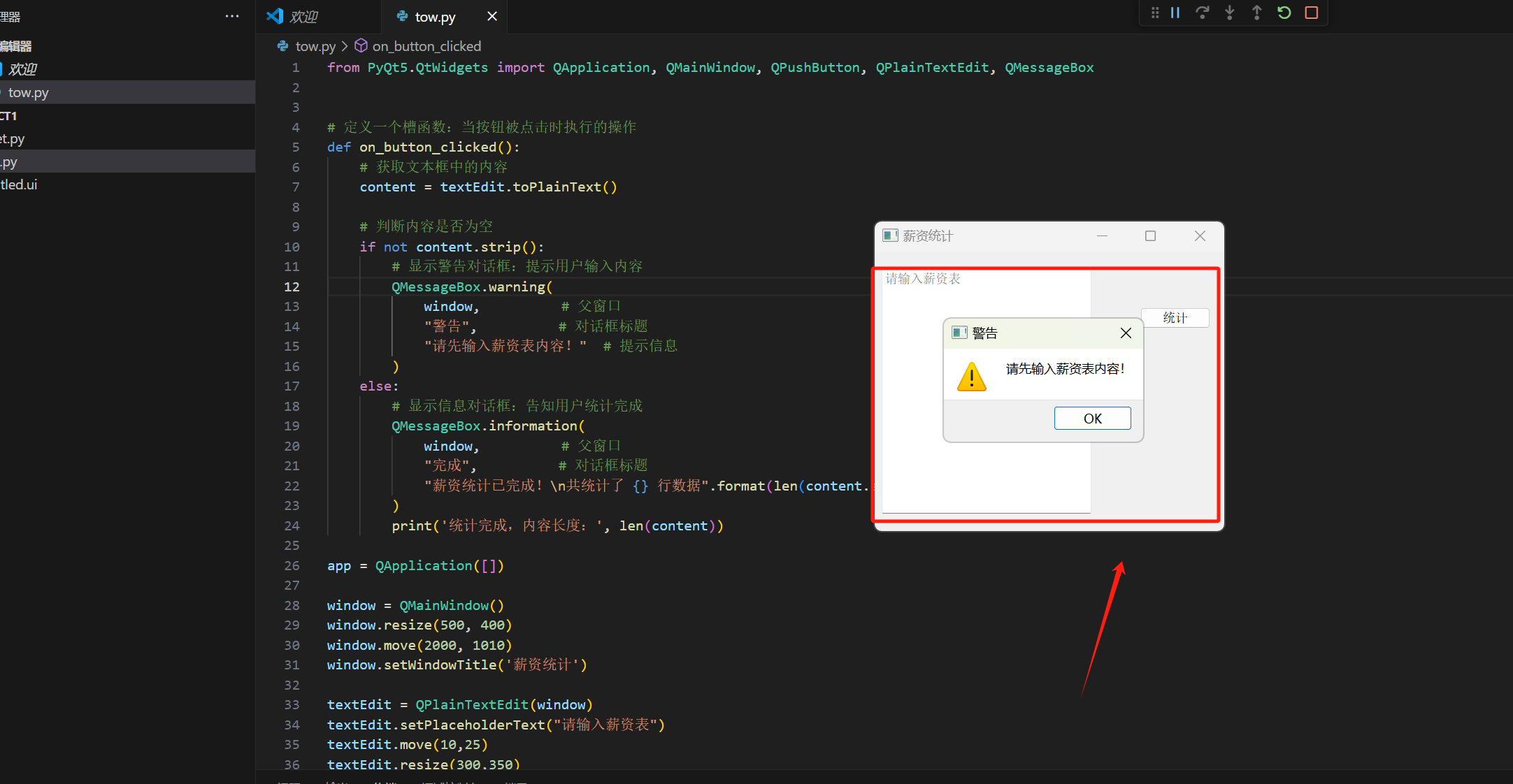Click the 薪资统计 window title icon

pyautogui.click(x=890, y=235)
